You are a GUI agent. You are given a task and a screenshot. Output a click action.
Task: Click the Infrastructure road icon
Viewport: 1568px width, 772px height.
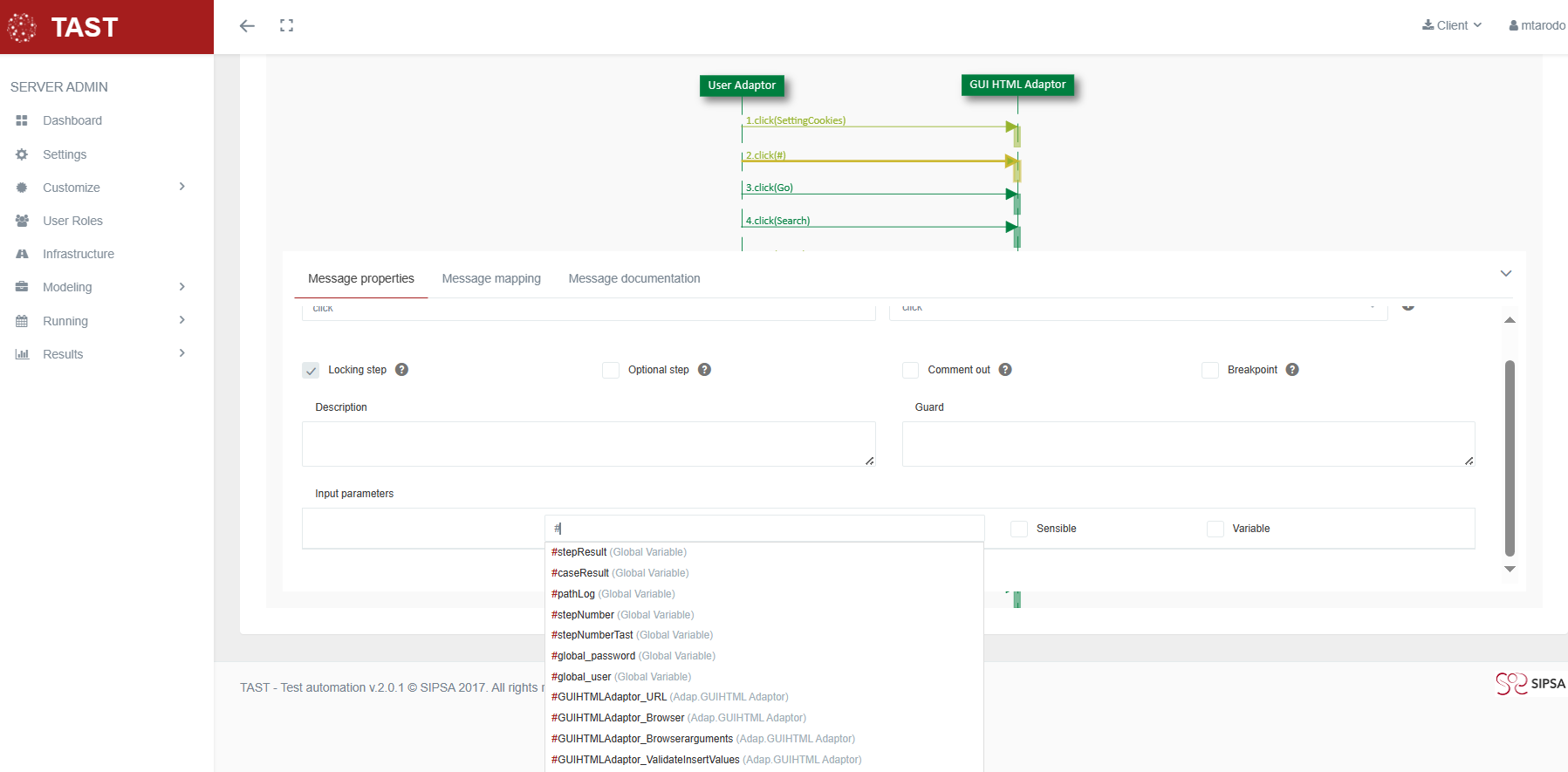[22, 254]
